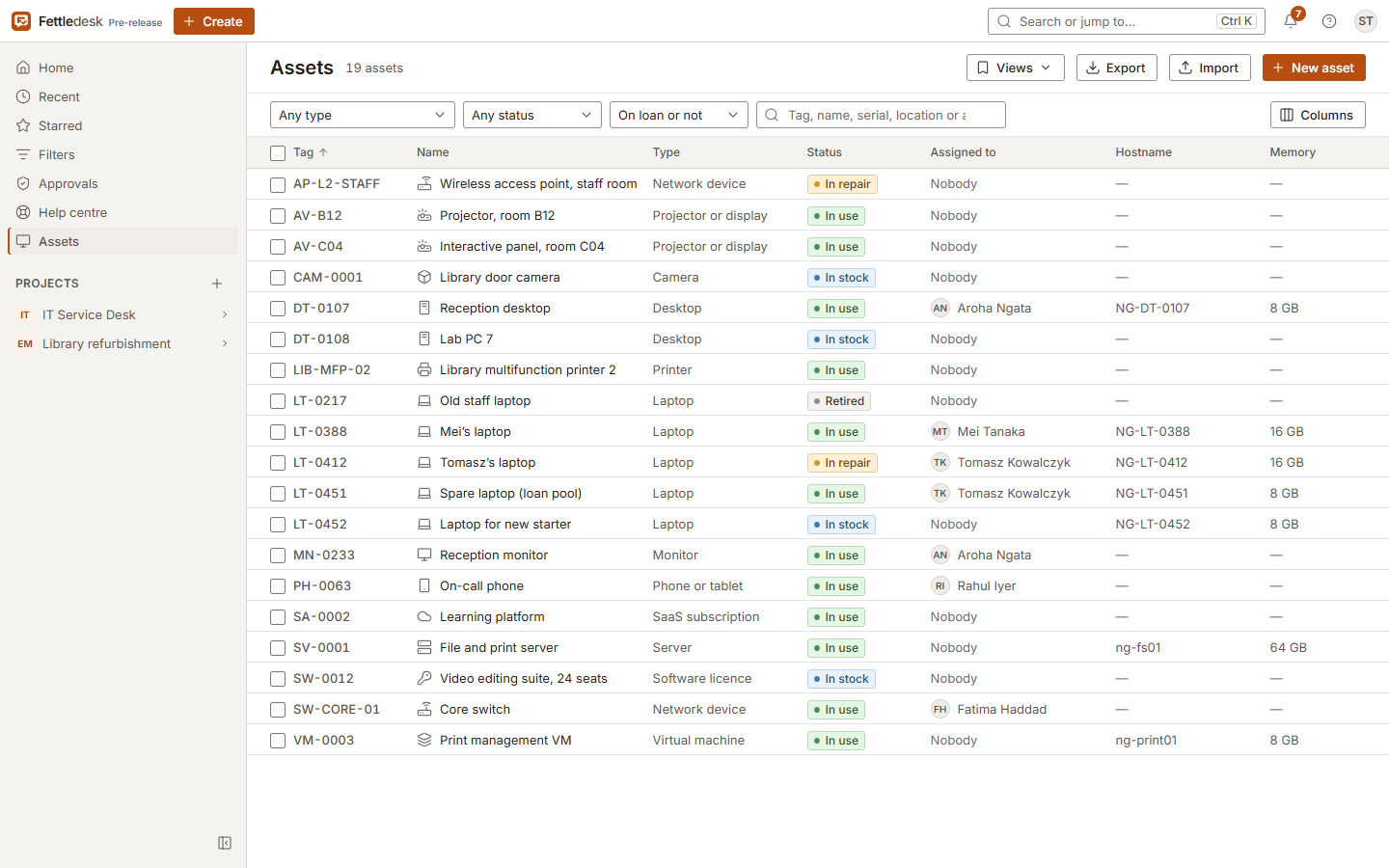Collapse the sidebar panel icon
The width and height of the screenshot is (1389, 868).
pos(225,843)
